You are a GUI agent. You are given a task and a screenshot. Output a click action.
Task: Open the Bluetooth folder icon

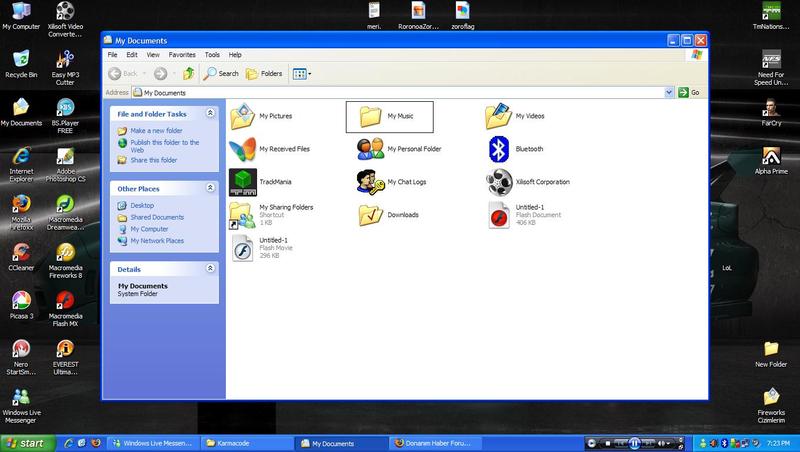click(x=500, y=149)
